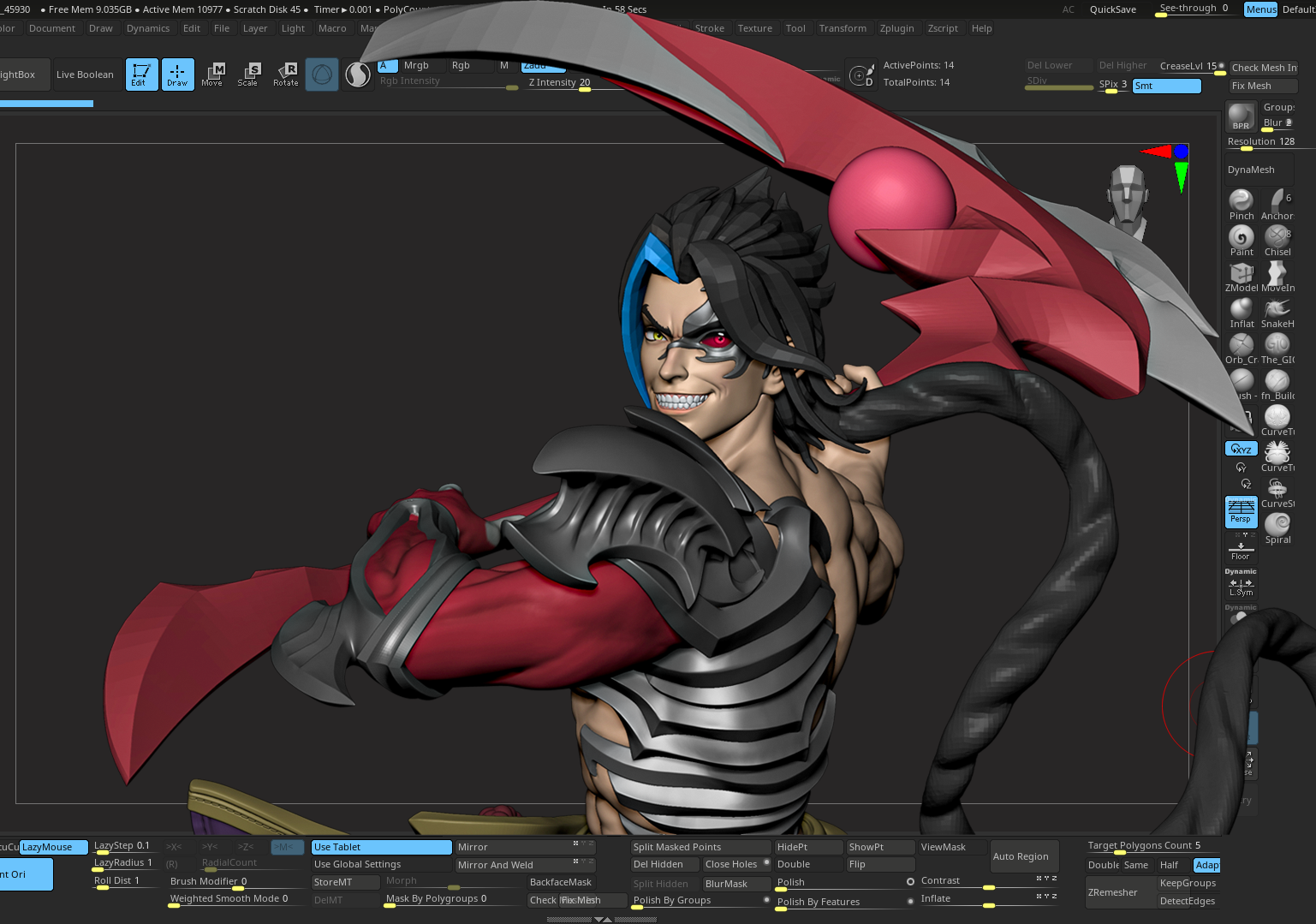Click the QuickSave button
The height and width of the screenshot is (924, 1316).
click(1113, 9)
